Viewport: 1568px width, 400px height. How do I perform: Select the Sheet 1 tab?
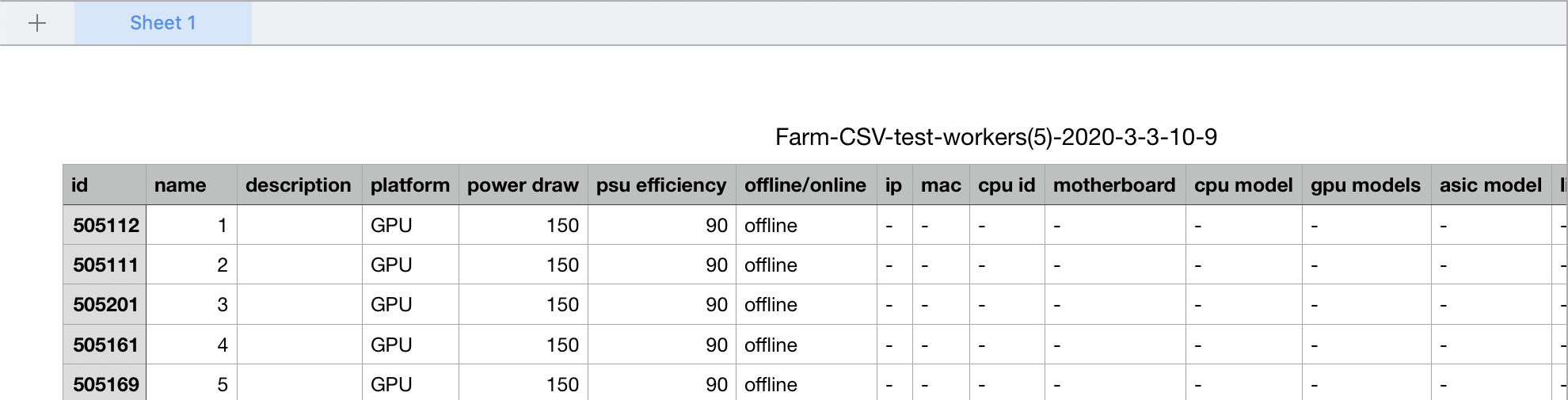[162, 23]
